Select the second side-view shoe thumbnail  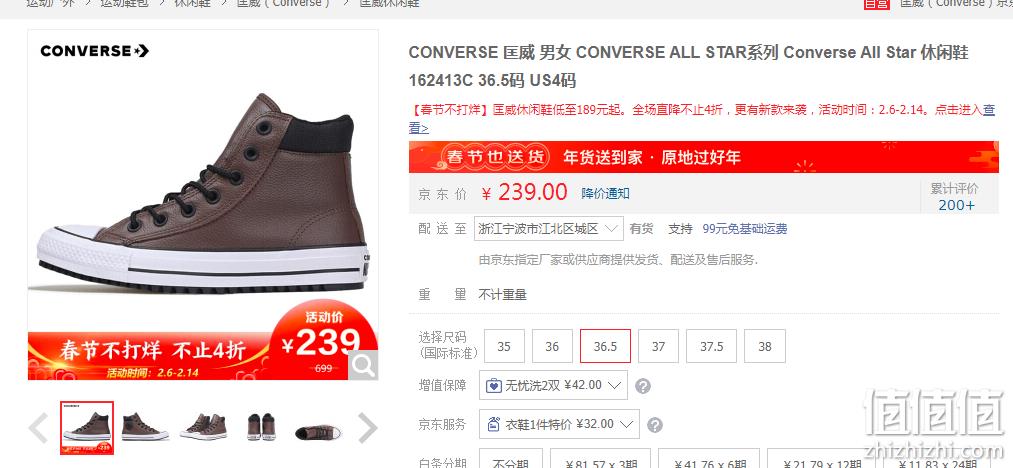pos(145,427)
